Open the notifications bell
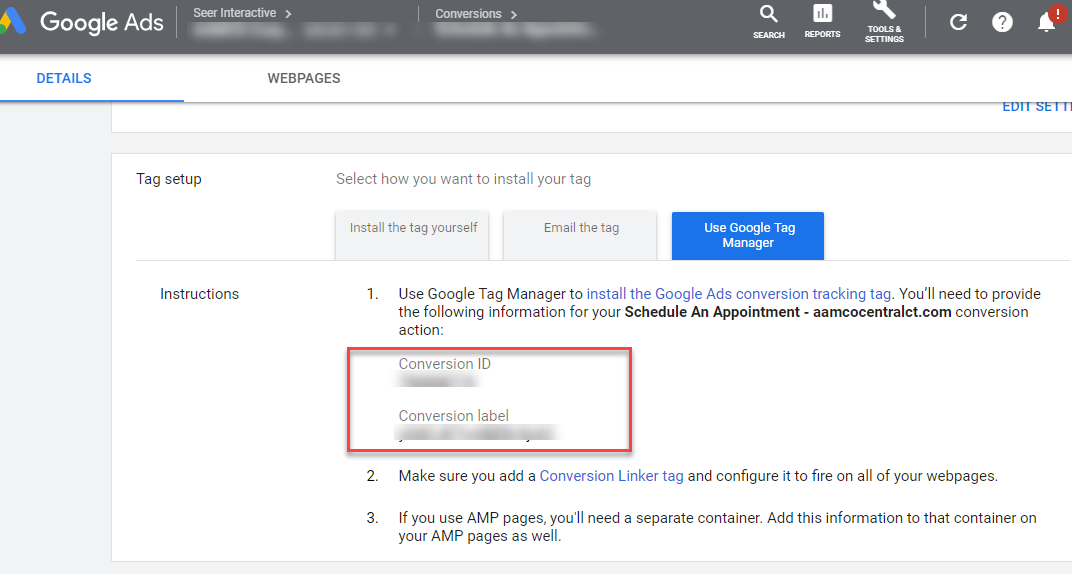Viewport: 1072px width, 574px height. coord(1047,22)
